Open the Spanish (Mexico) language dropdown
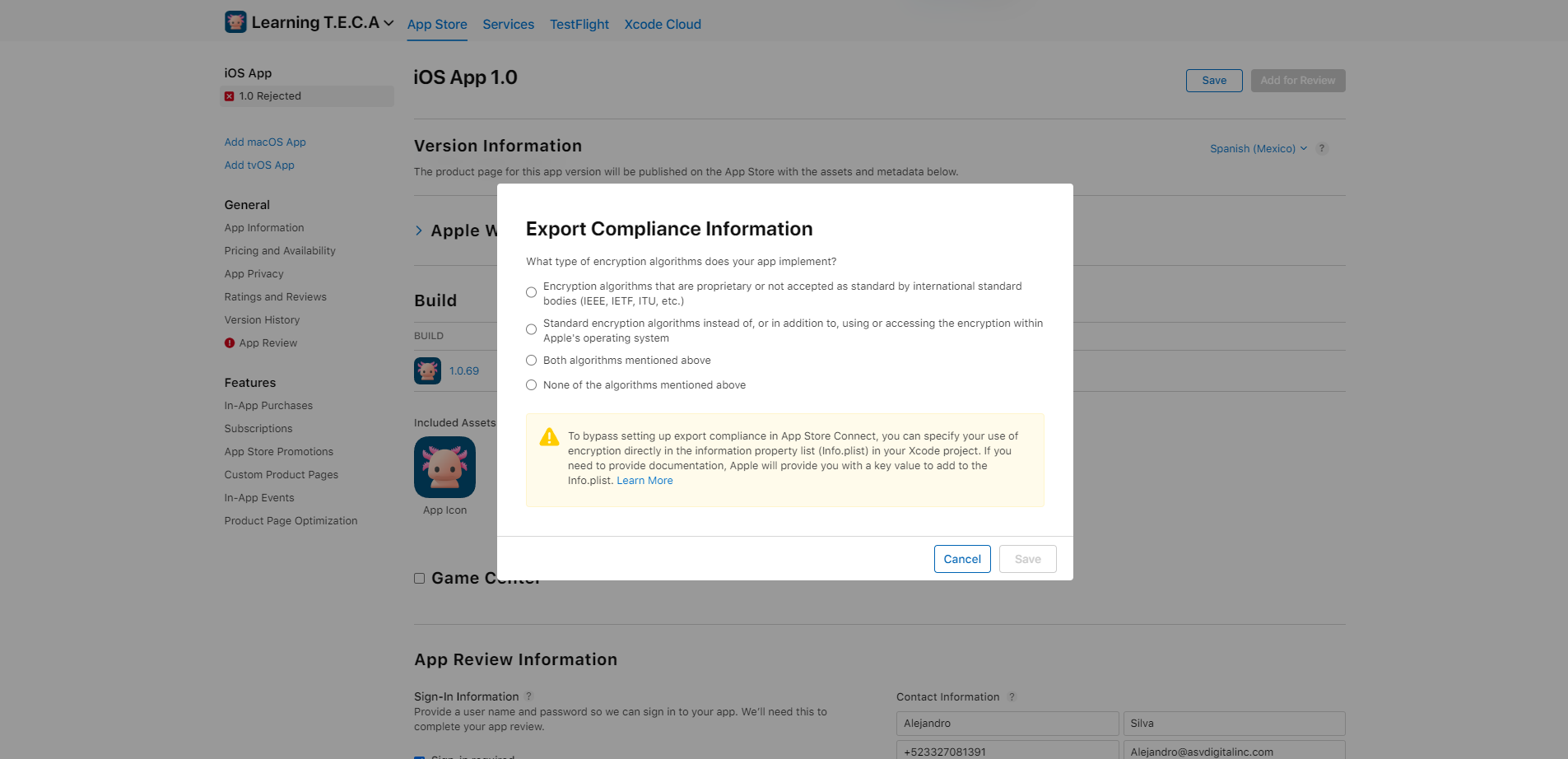The width and height of the screenshot is (1568, 759). (1258, 149)
